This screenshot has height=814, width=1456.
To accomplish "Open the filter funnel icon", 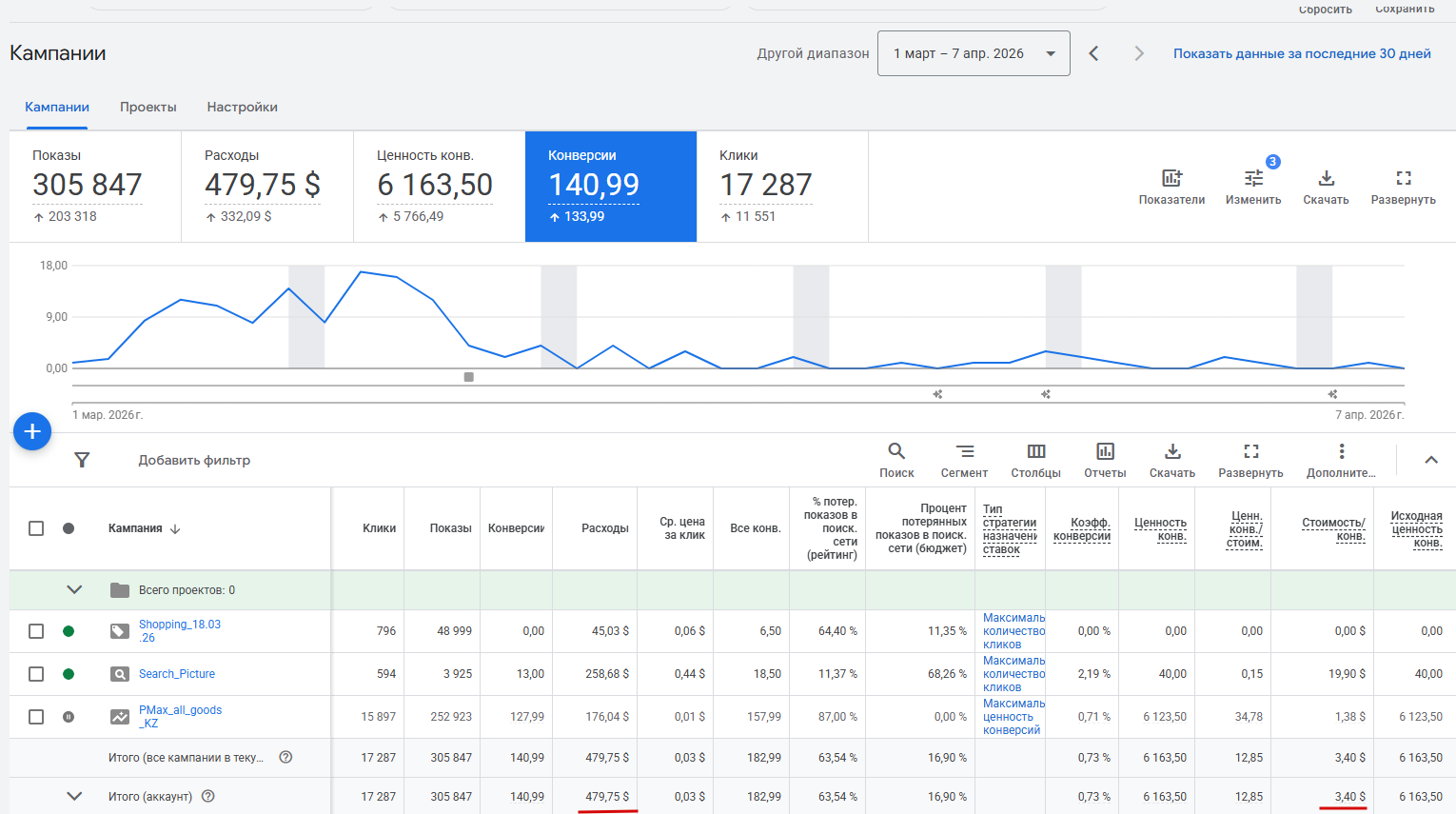I will click(83, 460).
